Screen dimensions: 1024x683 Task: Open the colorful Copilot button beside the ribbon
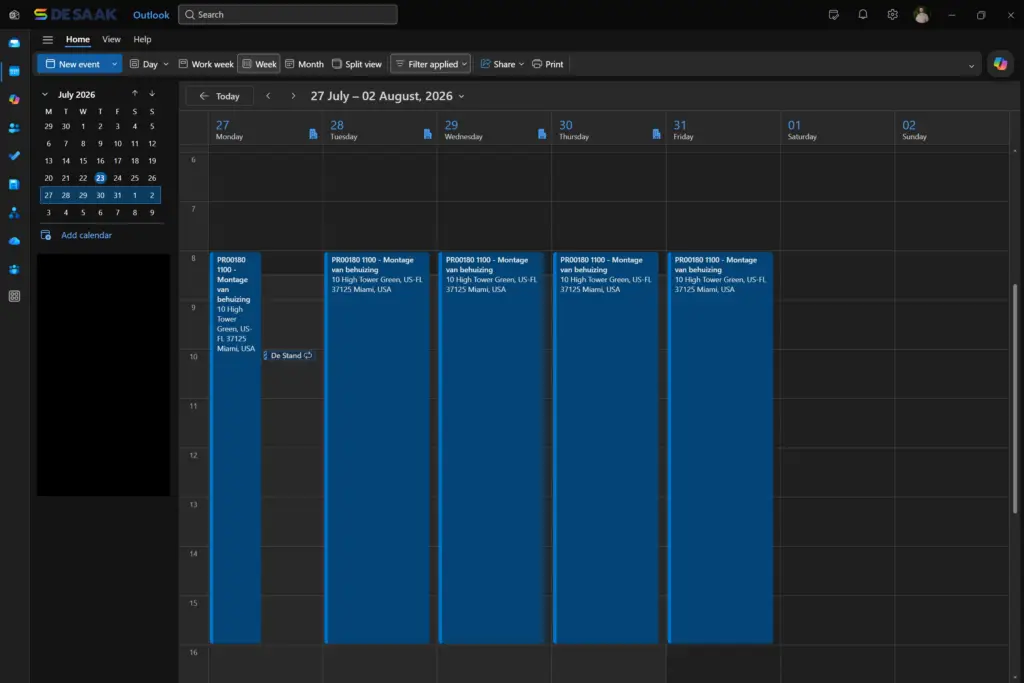[x=1000, y=64]
